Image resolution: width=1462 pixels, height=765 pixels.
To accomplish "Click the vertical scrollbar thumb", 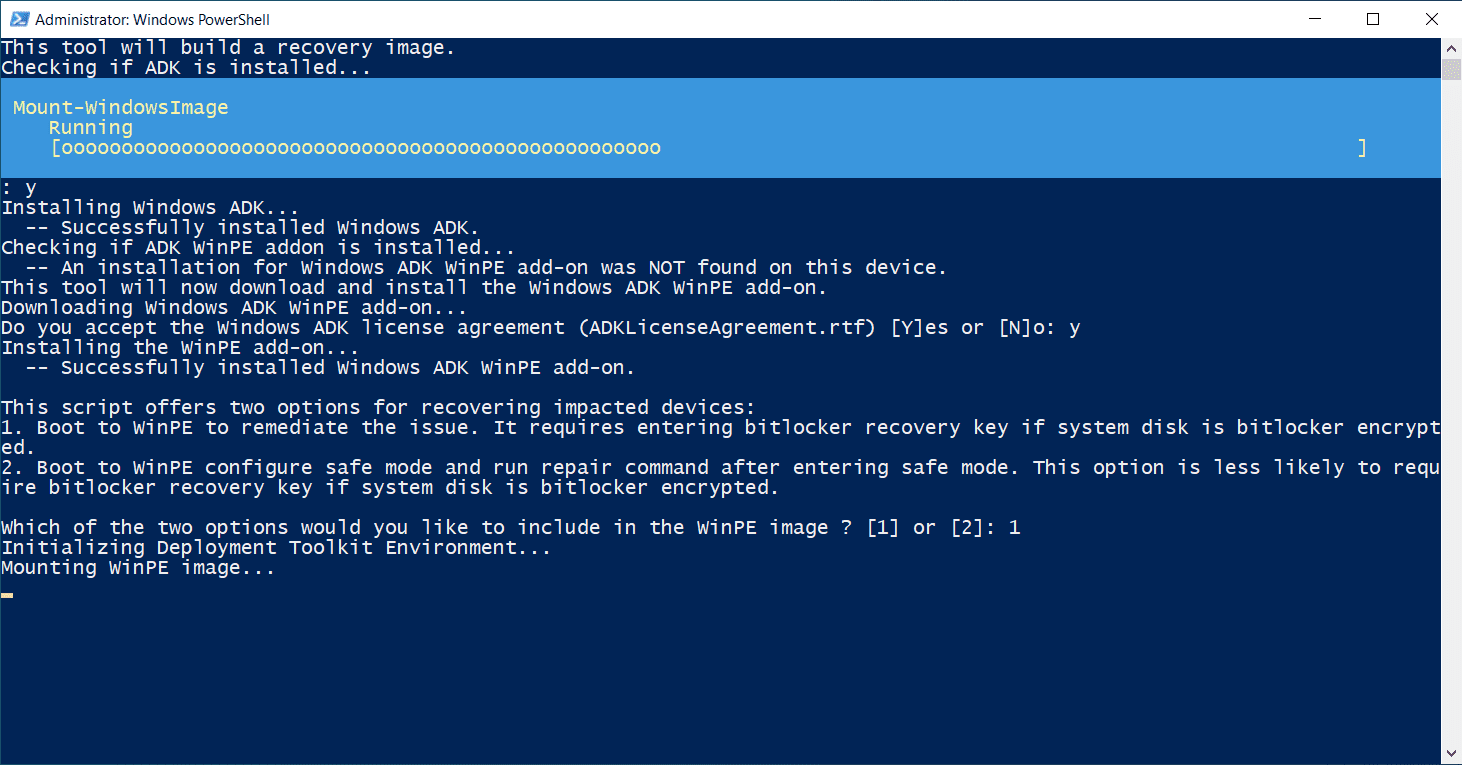I will (x=1451, y=69).
